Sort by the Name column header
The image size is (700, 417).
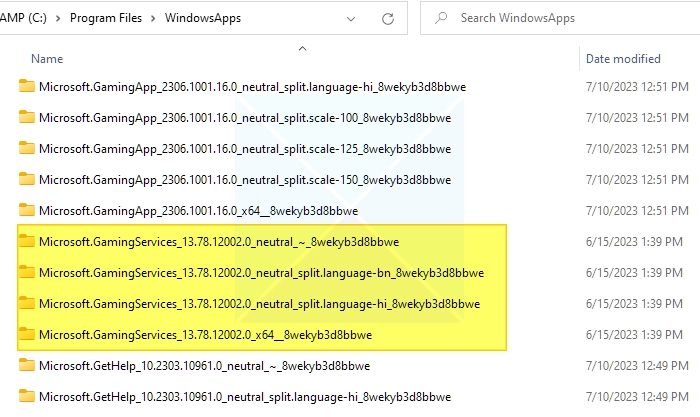[x=47, y=59]
